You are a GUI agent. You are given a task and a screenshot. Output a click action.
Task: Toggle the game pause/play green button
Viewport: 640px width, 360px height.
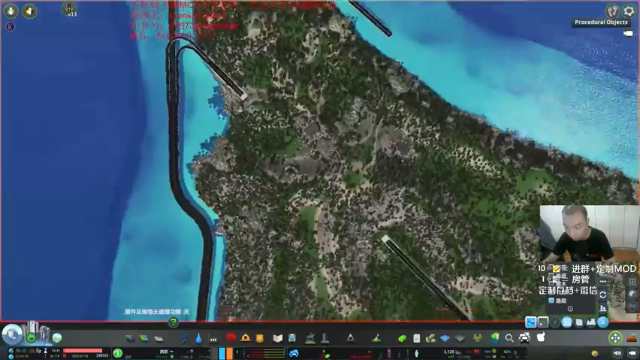[118, 353]
